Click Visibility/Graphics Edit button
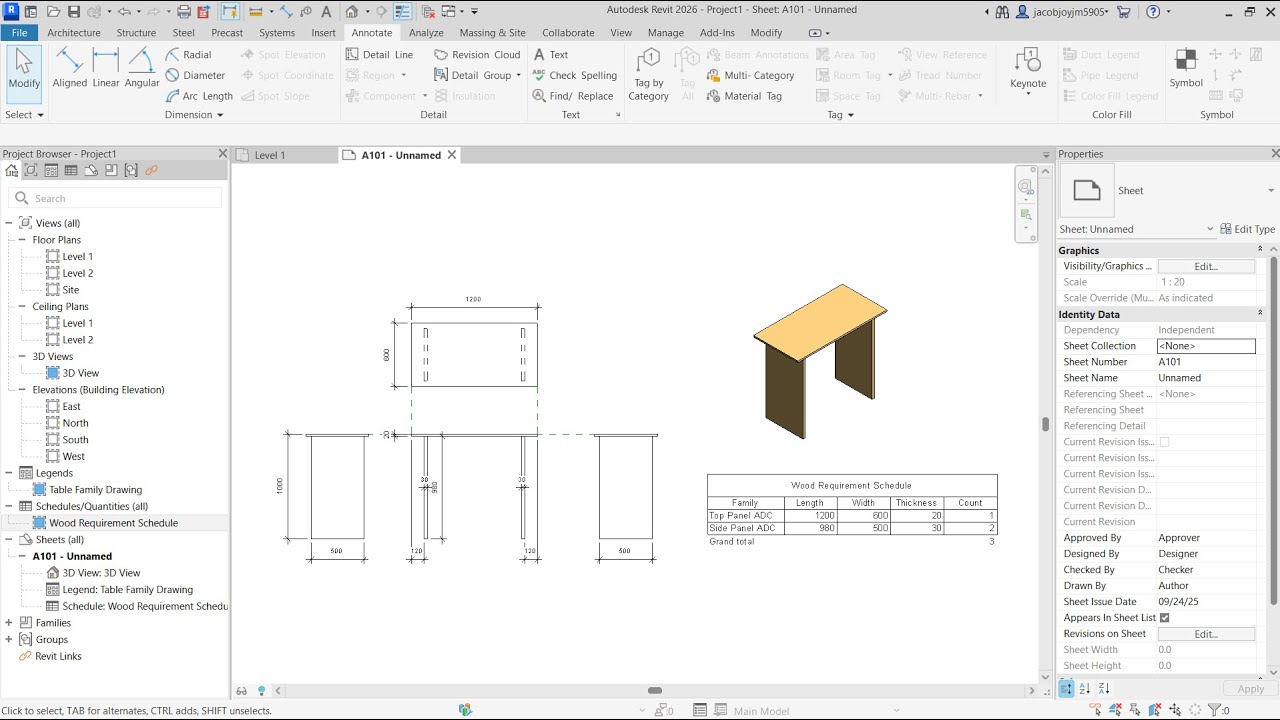The width and height of the screenshot is (1280, 720). pos(1206,266)
